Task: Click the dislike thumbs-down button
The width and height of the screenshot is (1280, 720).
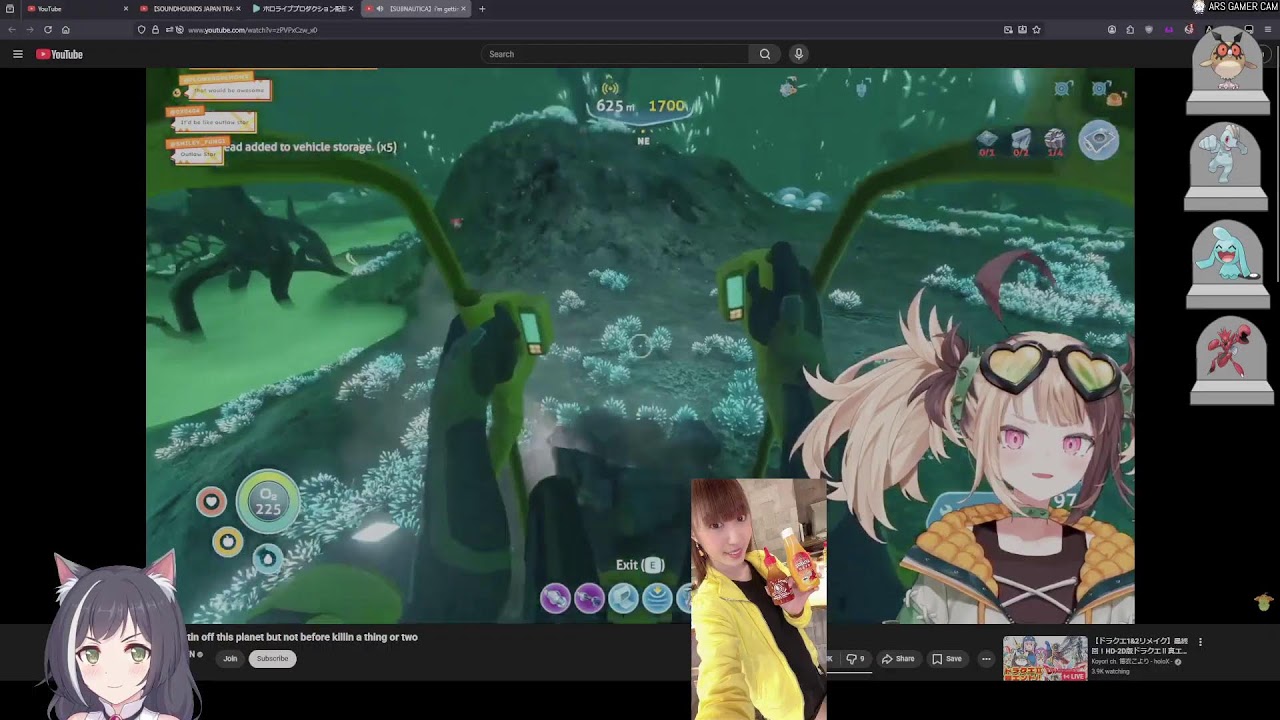Action: tap(855, 659)
